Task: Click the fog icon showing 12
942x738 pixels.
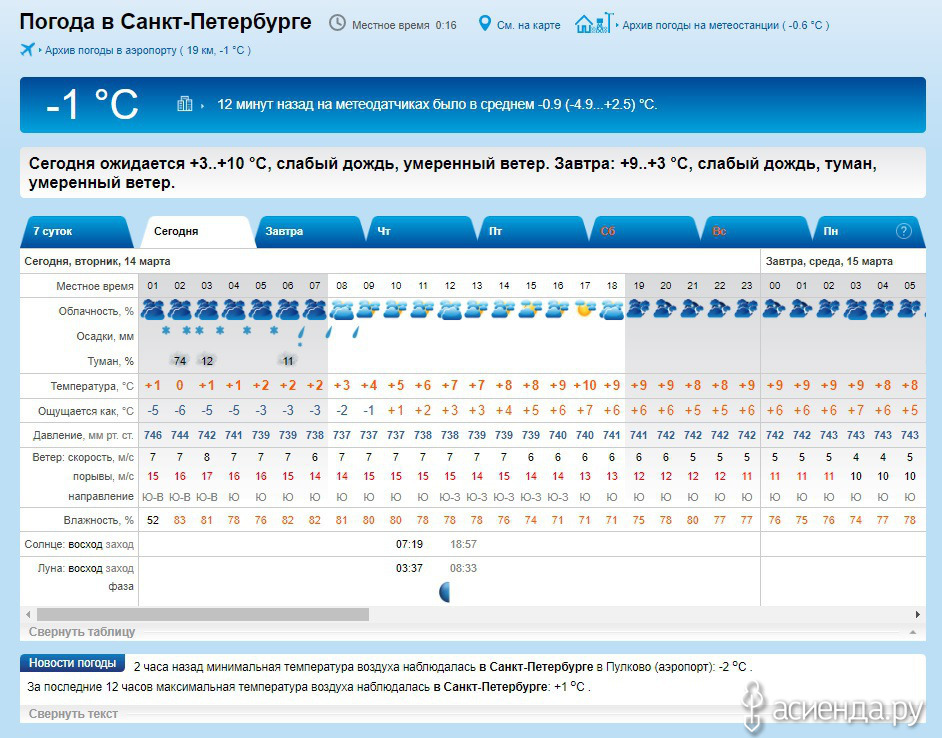Action: point(207,361)
